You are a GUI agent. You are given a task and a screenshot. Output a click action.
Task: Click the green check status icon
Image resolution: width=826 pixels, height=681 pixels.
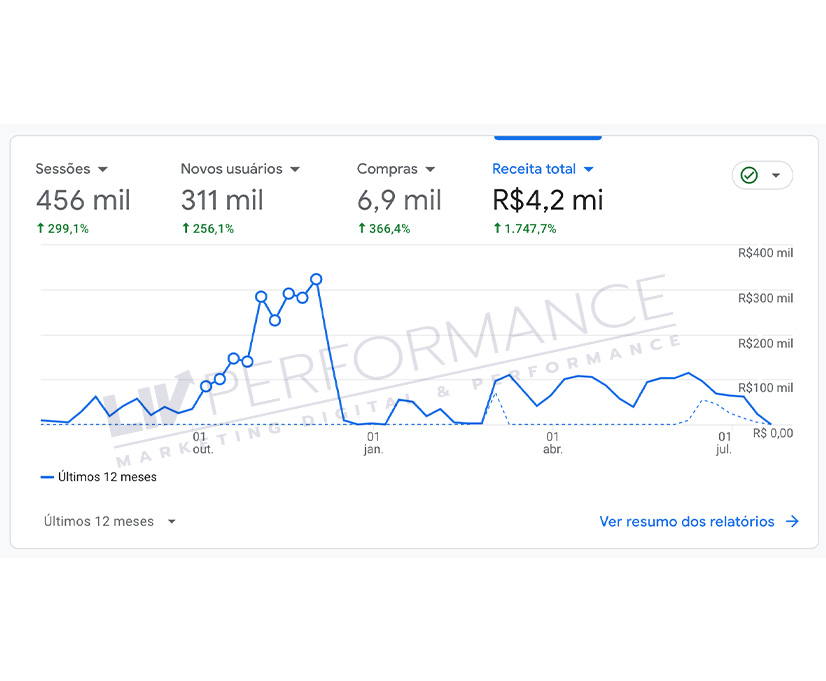749,176
